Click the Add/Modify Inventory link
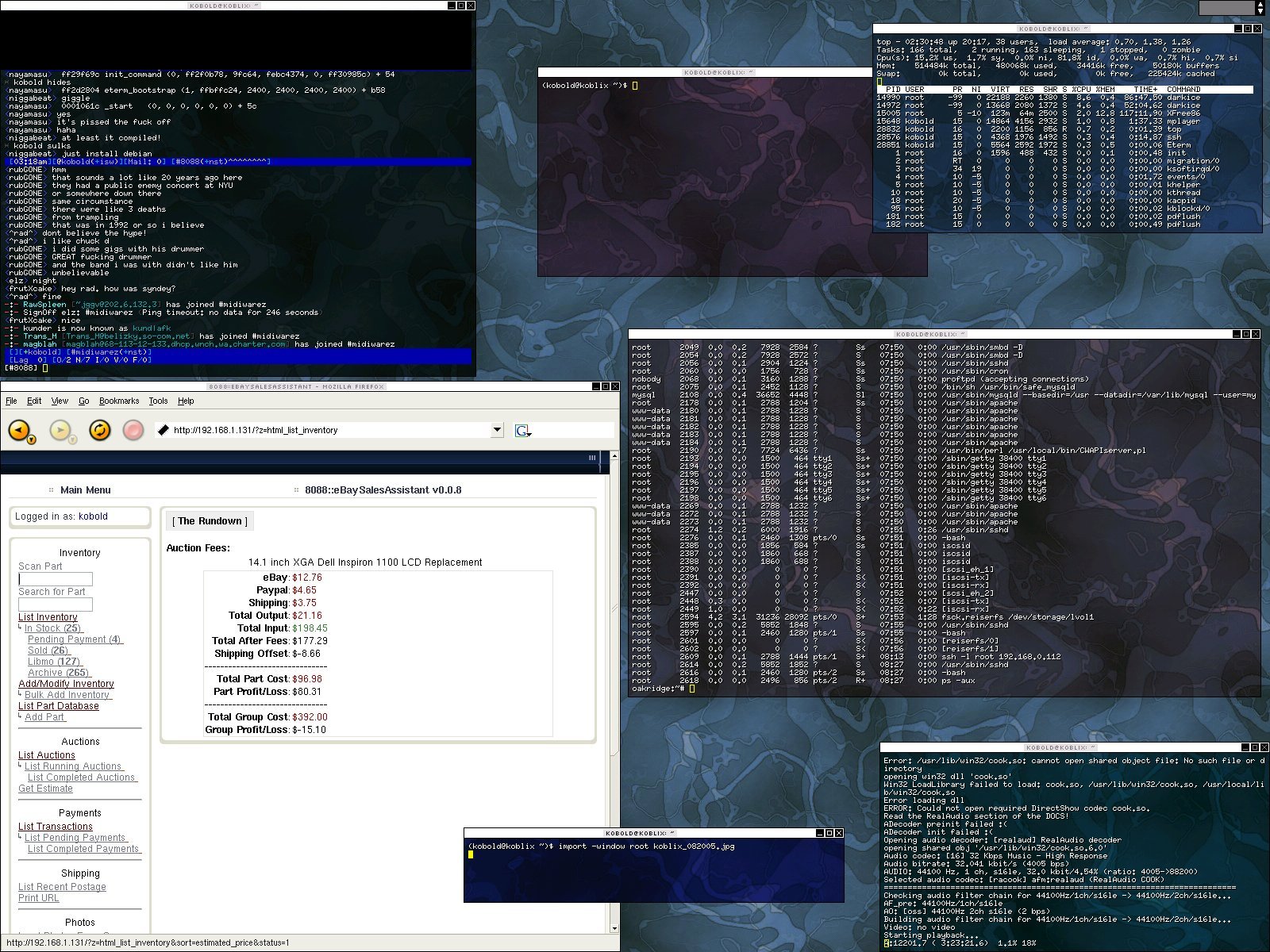1270x952 pixels. click(x=66, y=684)
